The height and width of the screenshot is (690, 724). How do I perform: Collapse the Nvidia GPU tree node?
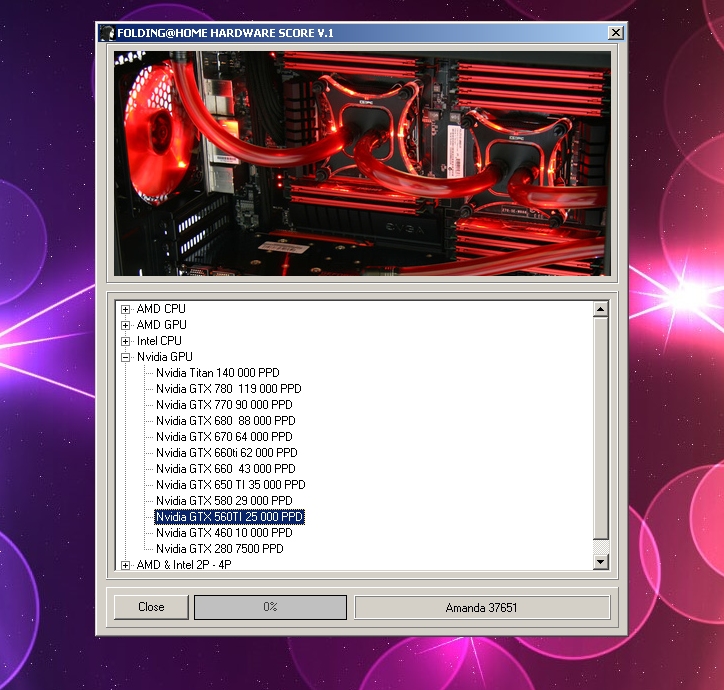point(125,357)
